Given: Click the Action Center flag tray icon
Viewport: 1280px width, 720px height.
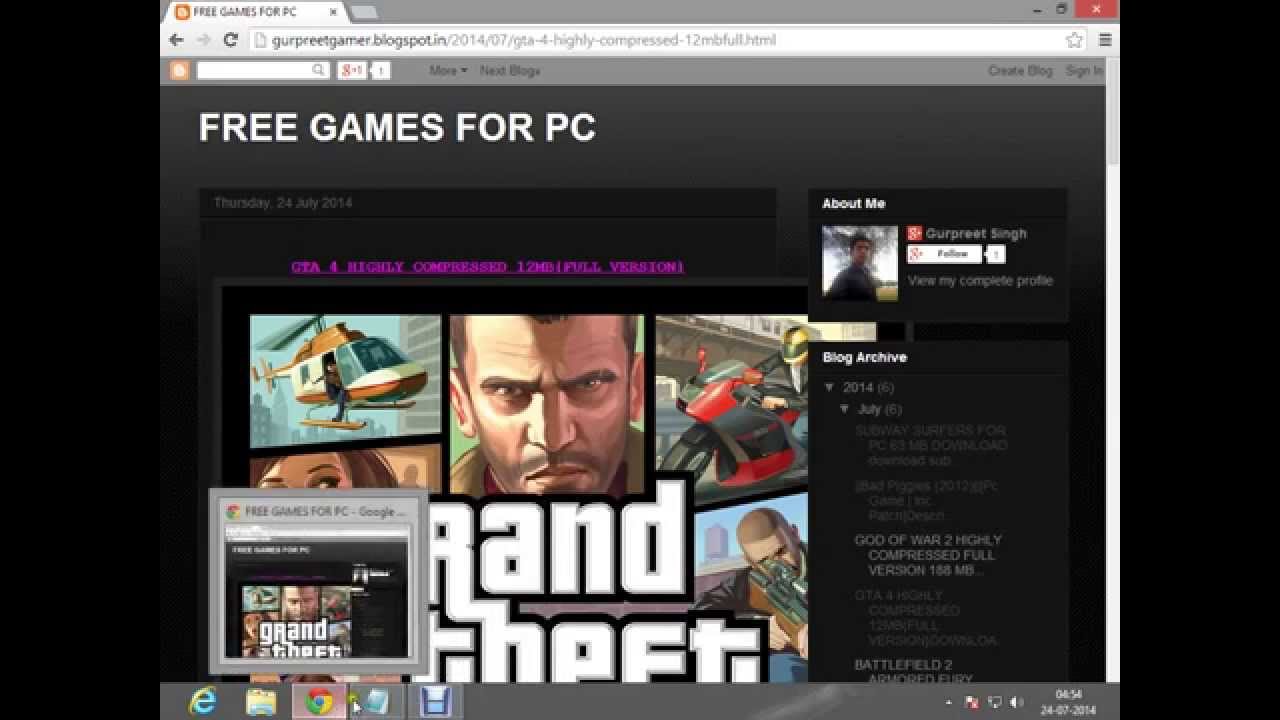Looking at the screenshot, I should [971, 703].
